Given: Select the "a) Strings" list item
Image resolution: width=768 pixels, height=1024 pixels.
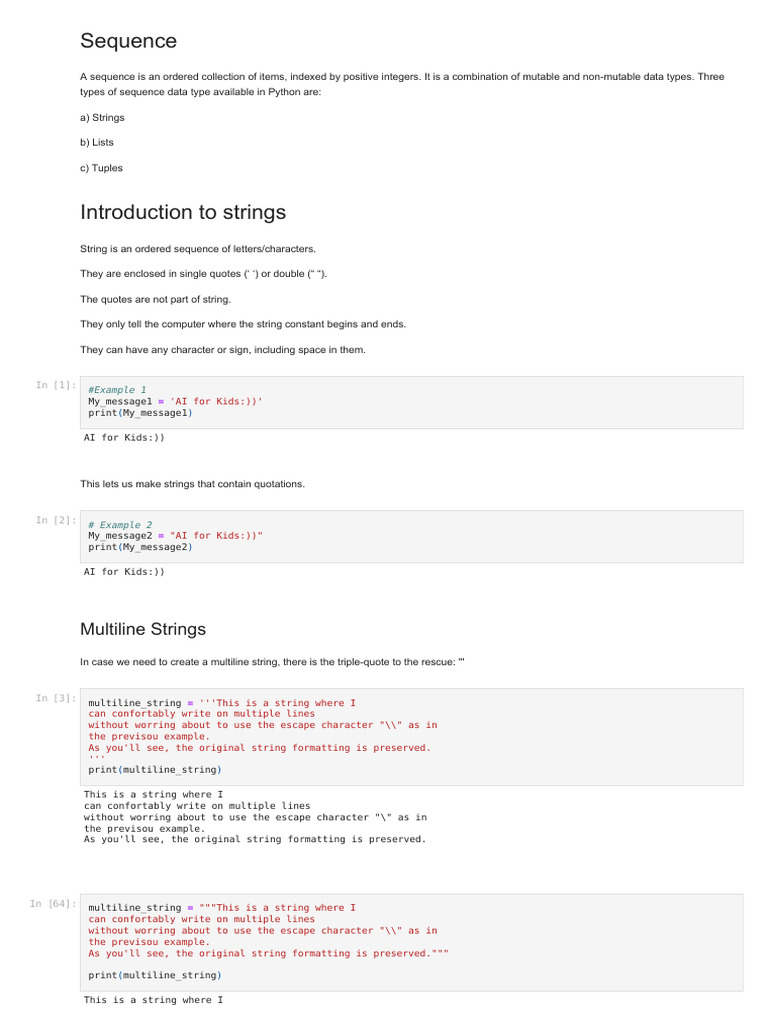Looking at the screenshot, I should [x=102, y=117].
